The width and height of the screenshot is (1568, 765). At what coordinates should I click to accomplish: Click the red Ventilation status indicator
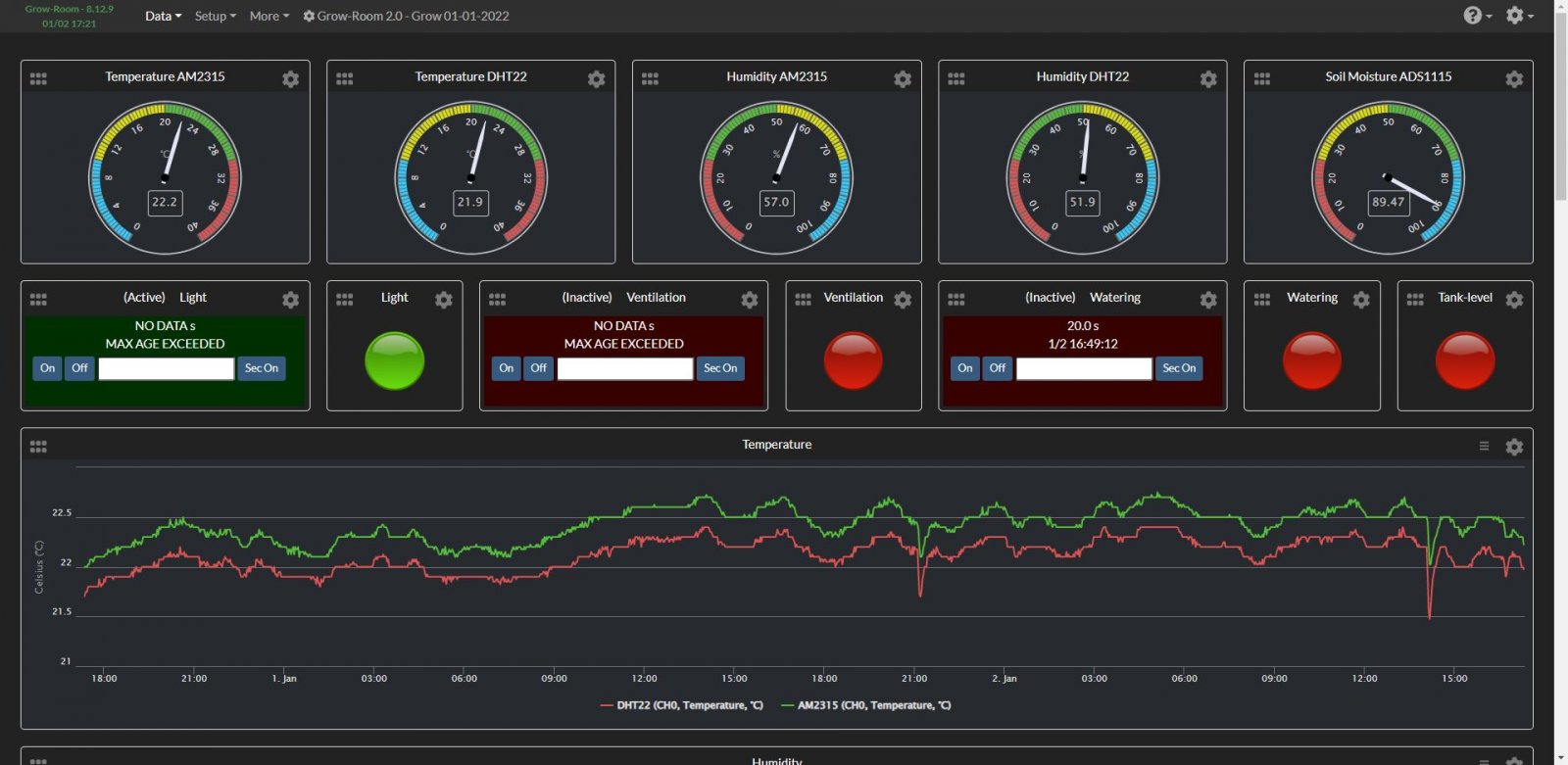pyautogui.click(x=853, y=360)
